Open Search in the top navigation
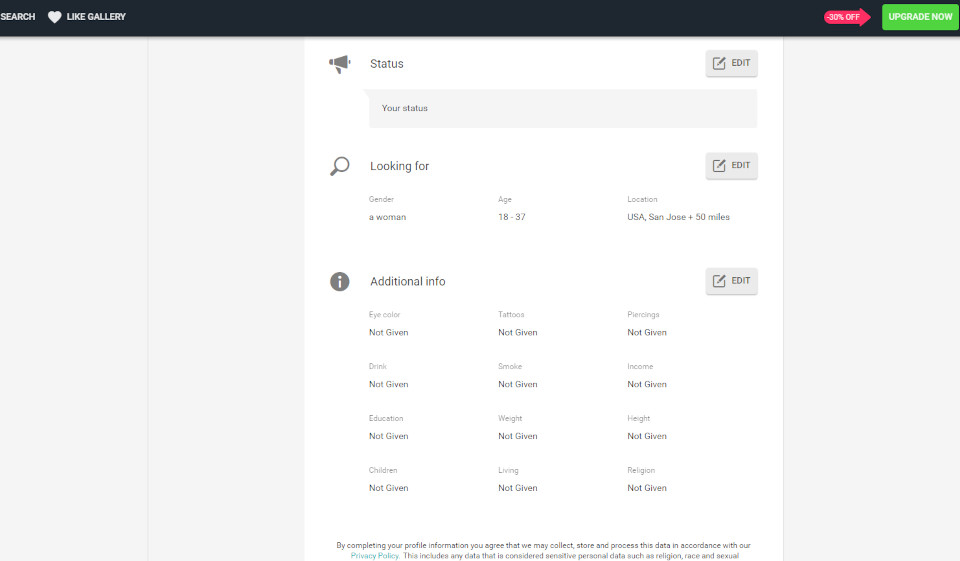This screenshot has height=561, width=960. (17, 17)
